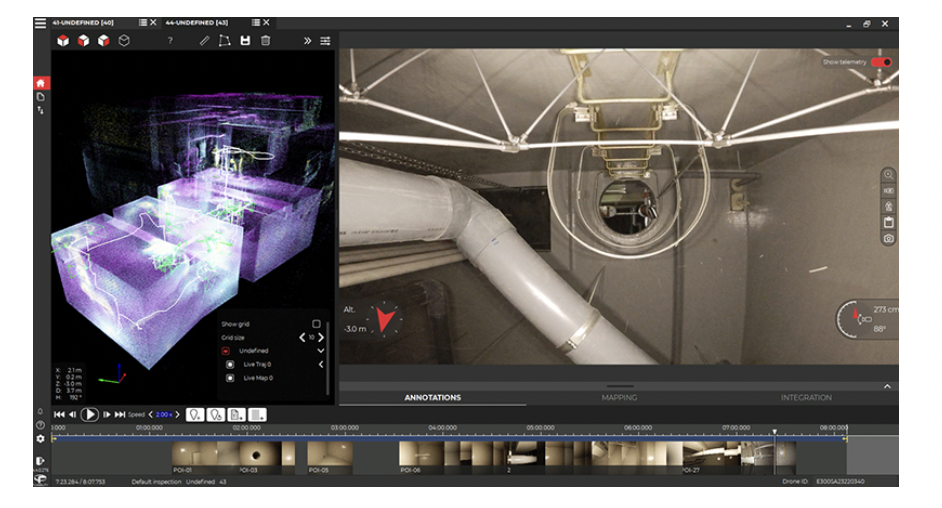Take a snapshot with the camera icon
This screenshot has width=942, height=508.
(888, 238)
